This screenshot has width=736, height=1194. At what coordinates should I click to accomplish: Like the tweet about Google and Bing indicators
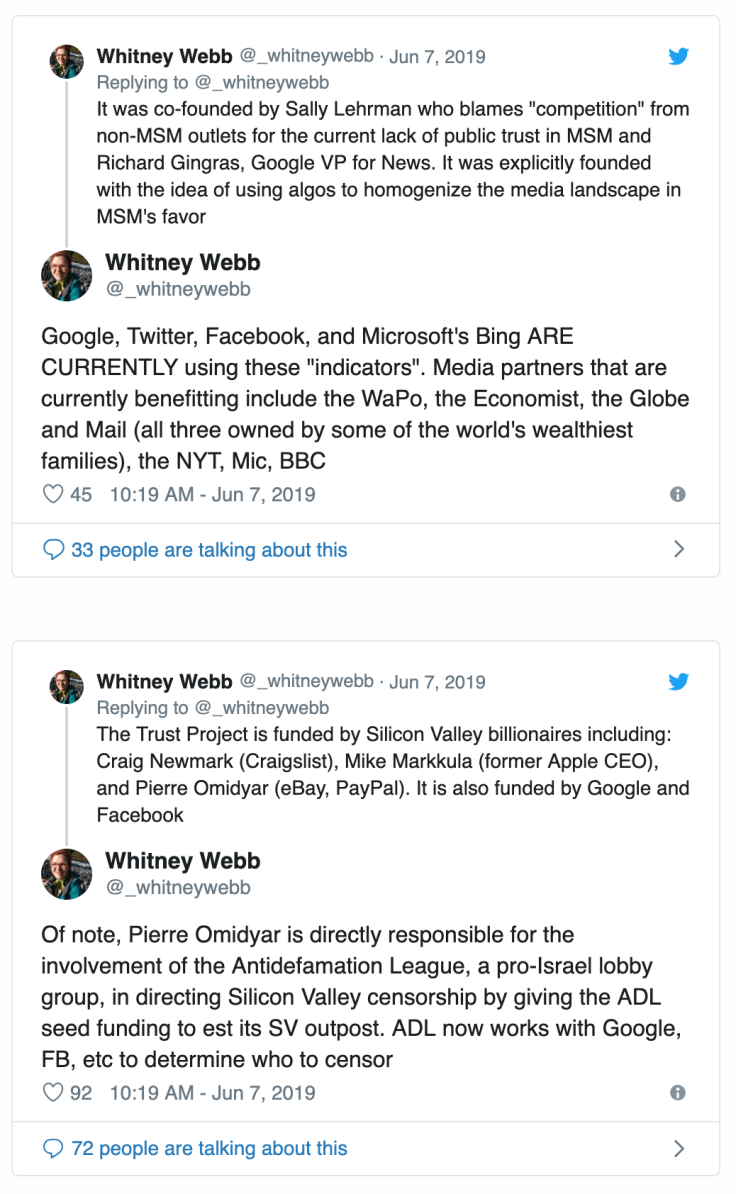(x=52, y=494)
